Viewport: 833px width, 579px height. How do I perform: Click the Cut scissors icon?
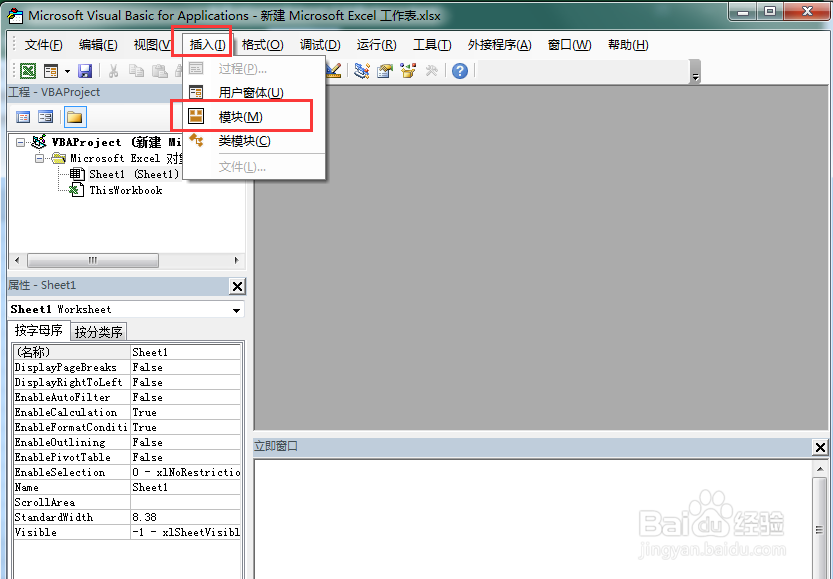point(113,71)
